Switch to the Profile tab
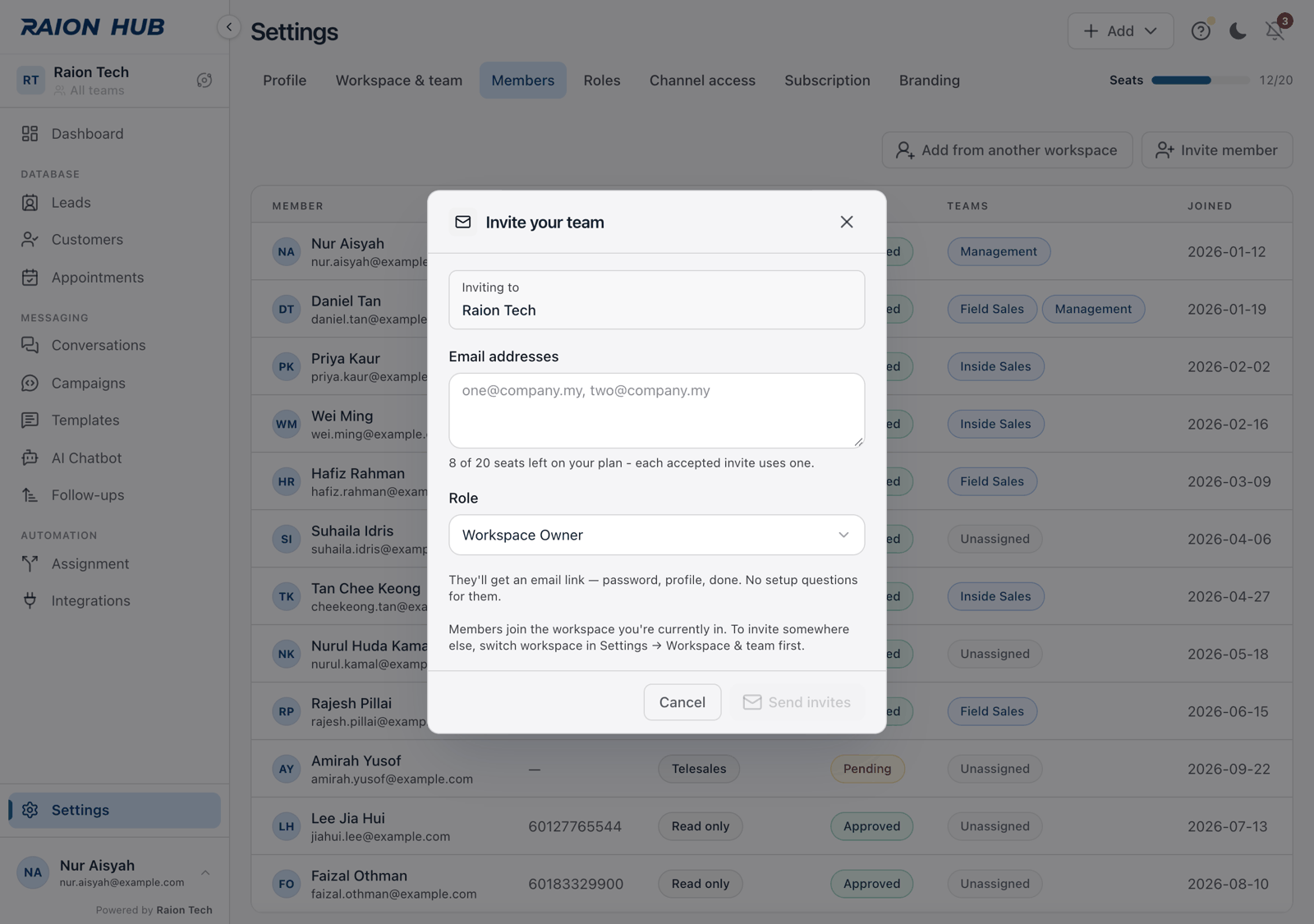Image resolution: width=1314 pixels, height=924 pixels. 285,80
